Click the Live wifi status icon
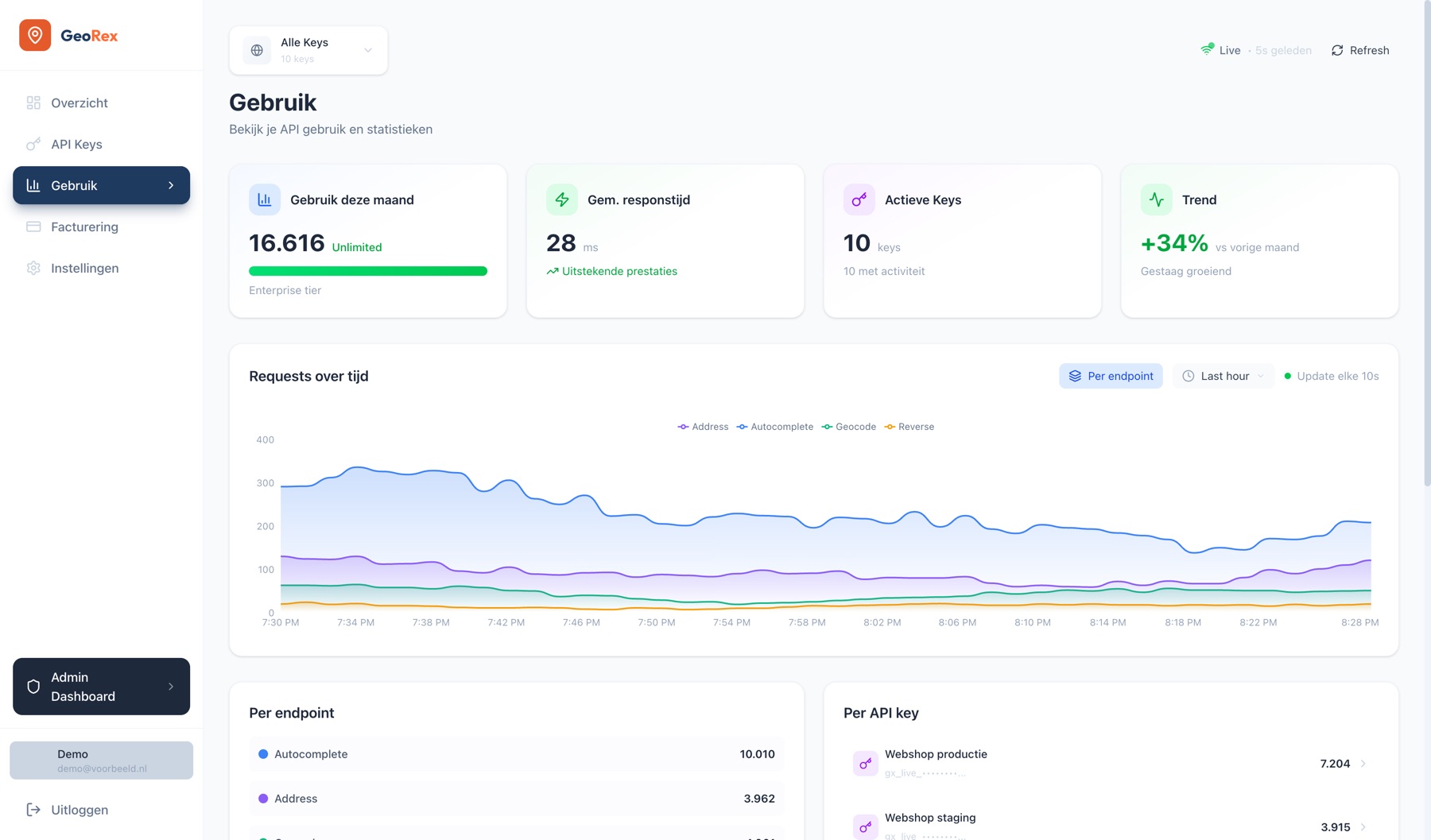Viewport: 1431px width, 840px height. (x=1207, y=49)
